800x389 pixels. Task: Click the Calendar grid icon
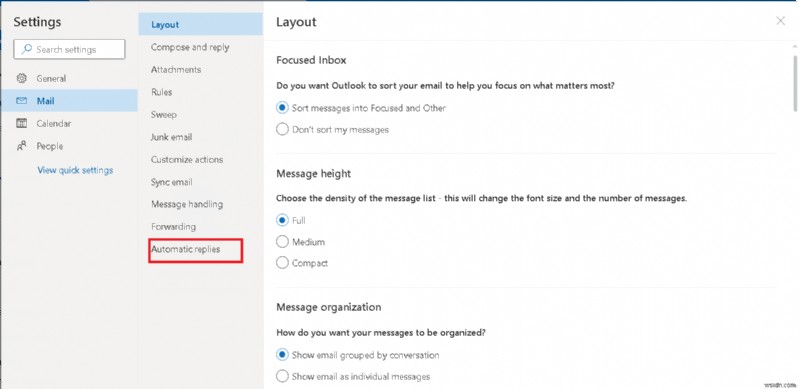pos(21,124)
